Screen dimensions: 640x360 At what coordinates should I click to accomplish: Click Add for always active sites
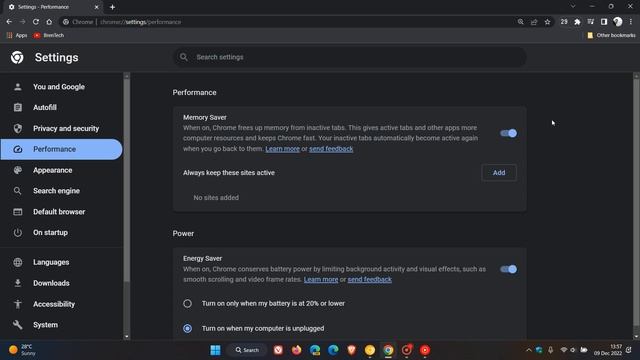point(499,173)
